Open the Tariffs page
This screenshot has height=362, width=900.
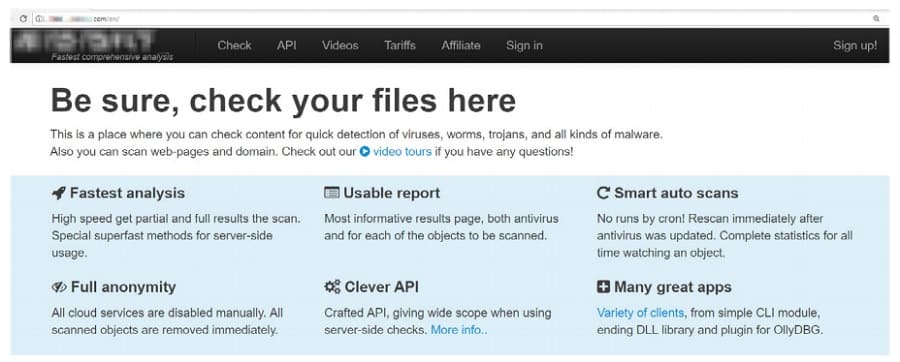[399, 45]
